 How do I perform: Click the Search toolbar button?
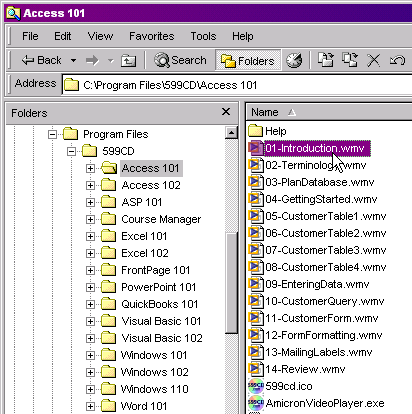(180, 60)
